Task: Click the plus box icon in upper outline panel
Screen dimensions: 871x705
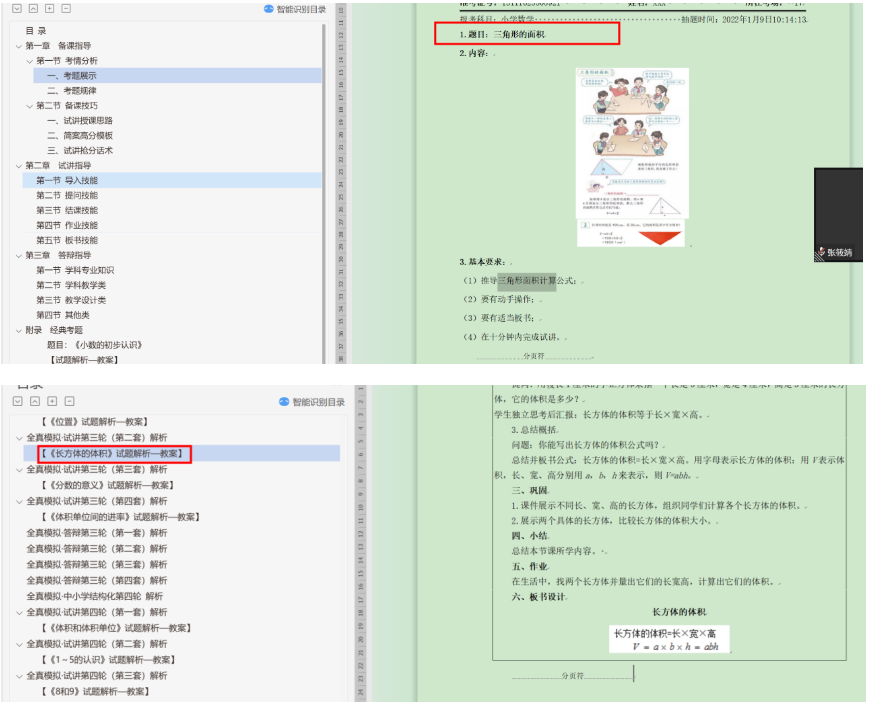Action: click(x=50, y=8)
